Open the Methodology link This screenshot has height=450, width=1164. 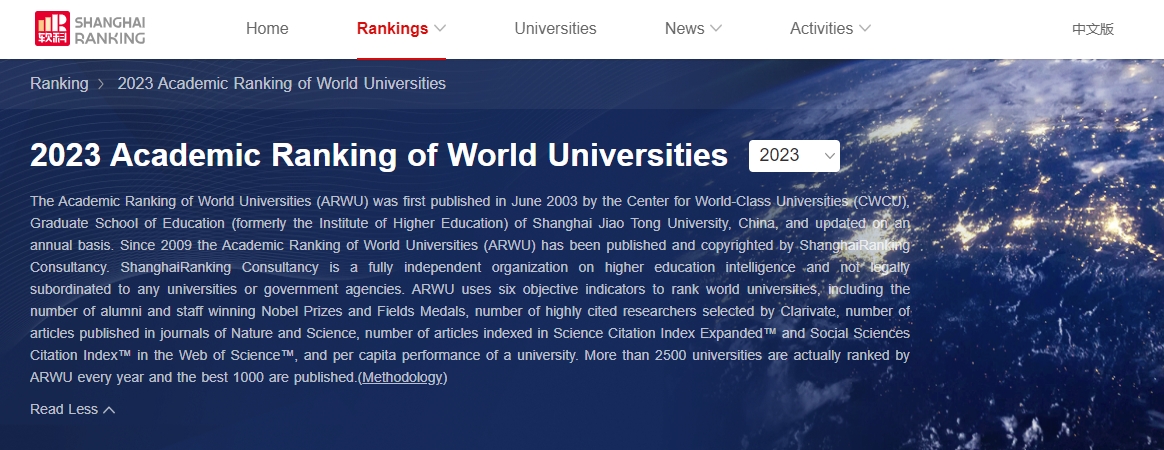[402, 377]
